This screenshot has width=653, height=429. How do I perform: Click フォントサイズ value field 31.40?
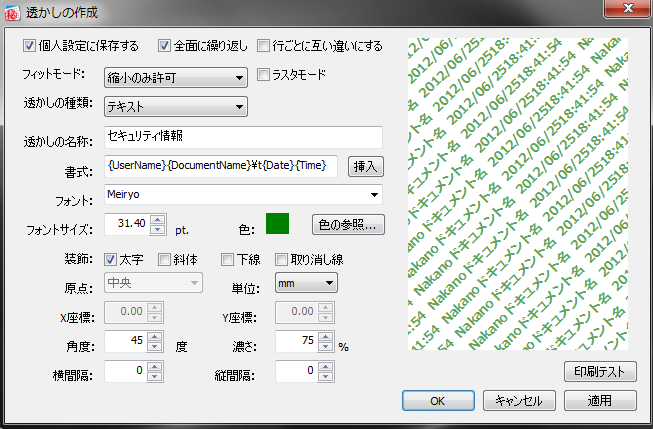[x=127, y=224]
